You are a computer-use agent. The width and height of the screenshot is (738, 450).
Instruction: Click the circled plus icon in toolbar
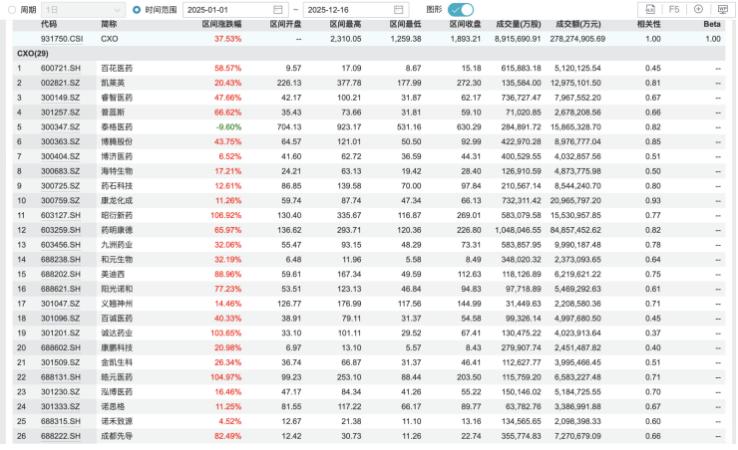[x=698, y=9]
